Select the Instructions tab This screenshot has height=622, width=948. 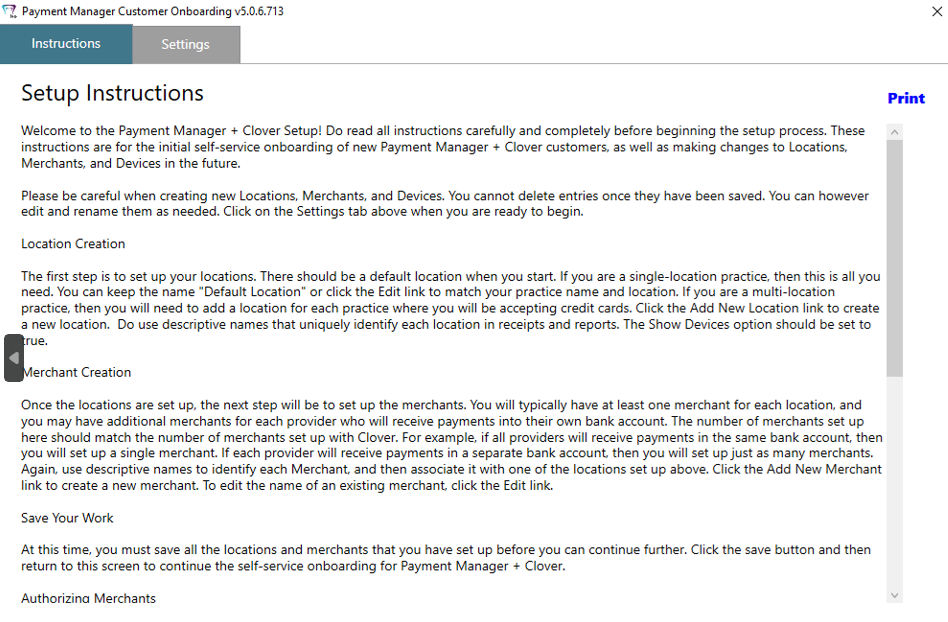click(x=66, y=44)
